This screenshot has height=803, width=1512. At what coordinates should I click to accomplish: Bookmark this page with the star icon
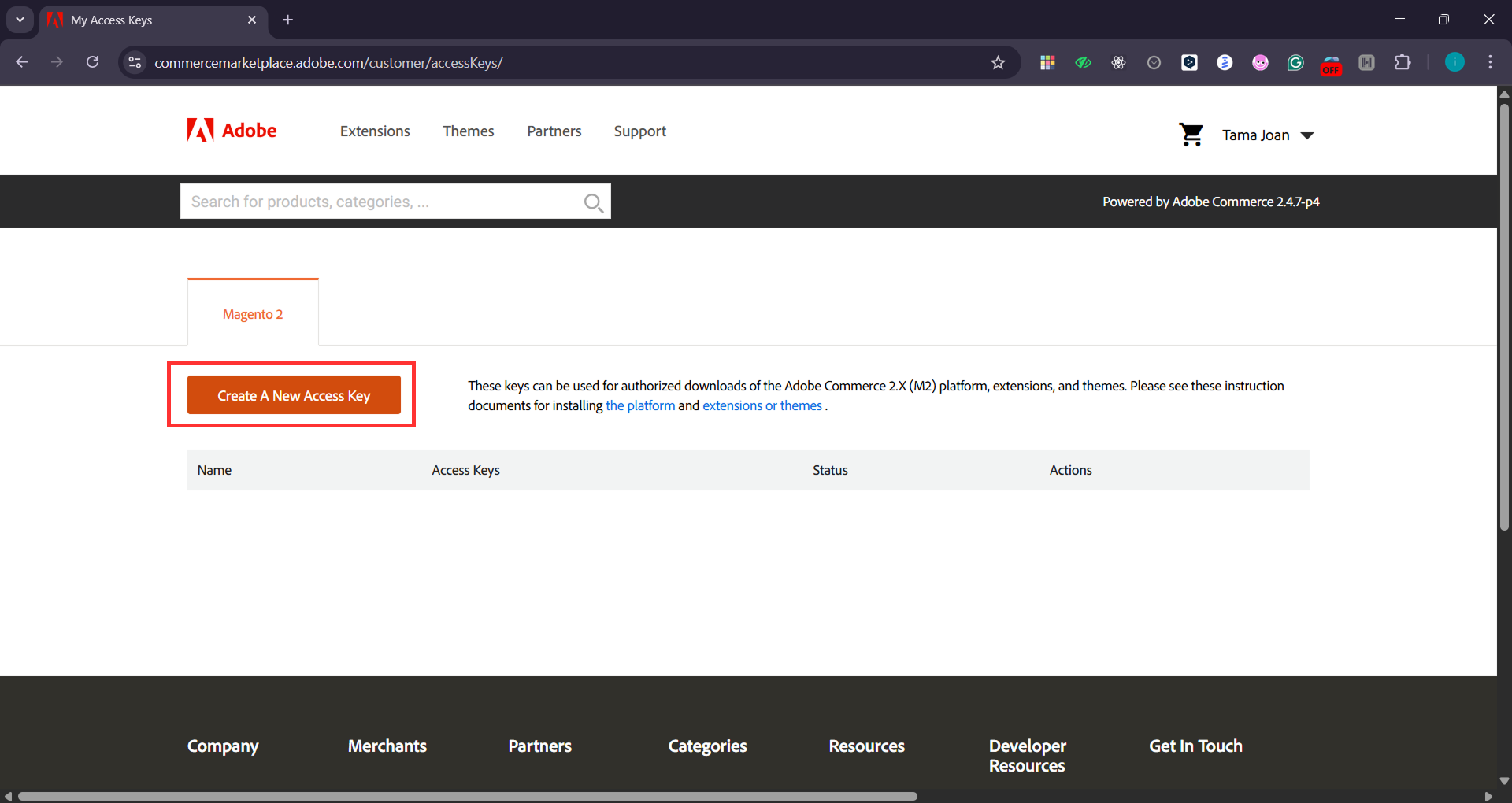[x=998, y=63]
